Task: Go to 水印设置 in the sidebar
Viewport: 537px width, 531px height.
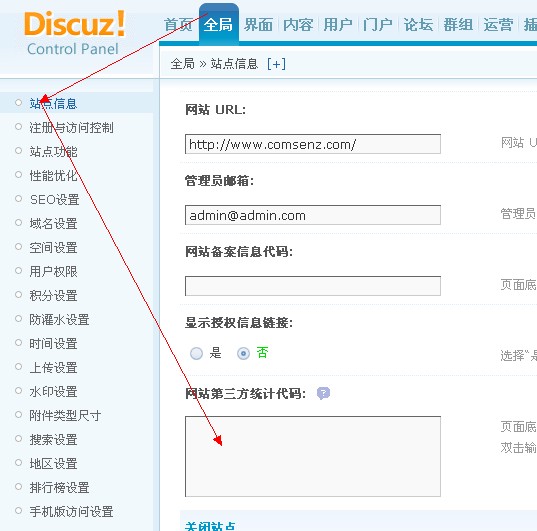Action: [53, 392]
